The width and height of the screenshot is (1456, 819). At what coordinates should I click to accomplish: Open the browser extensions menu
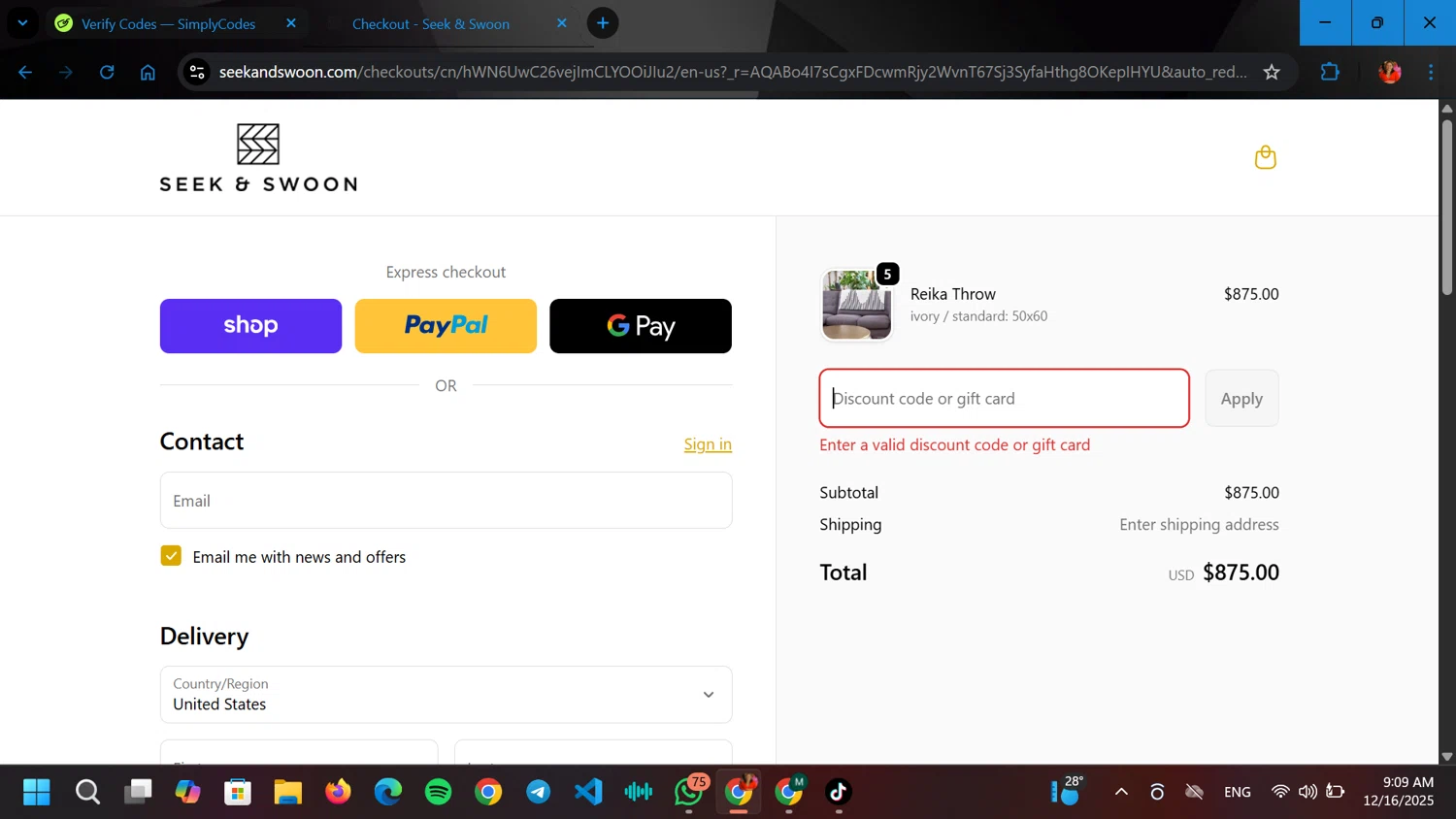click(x=1330, y=72)
